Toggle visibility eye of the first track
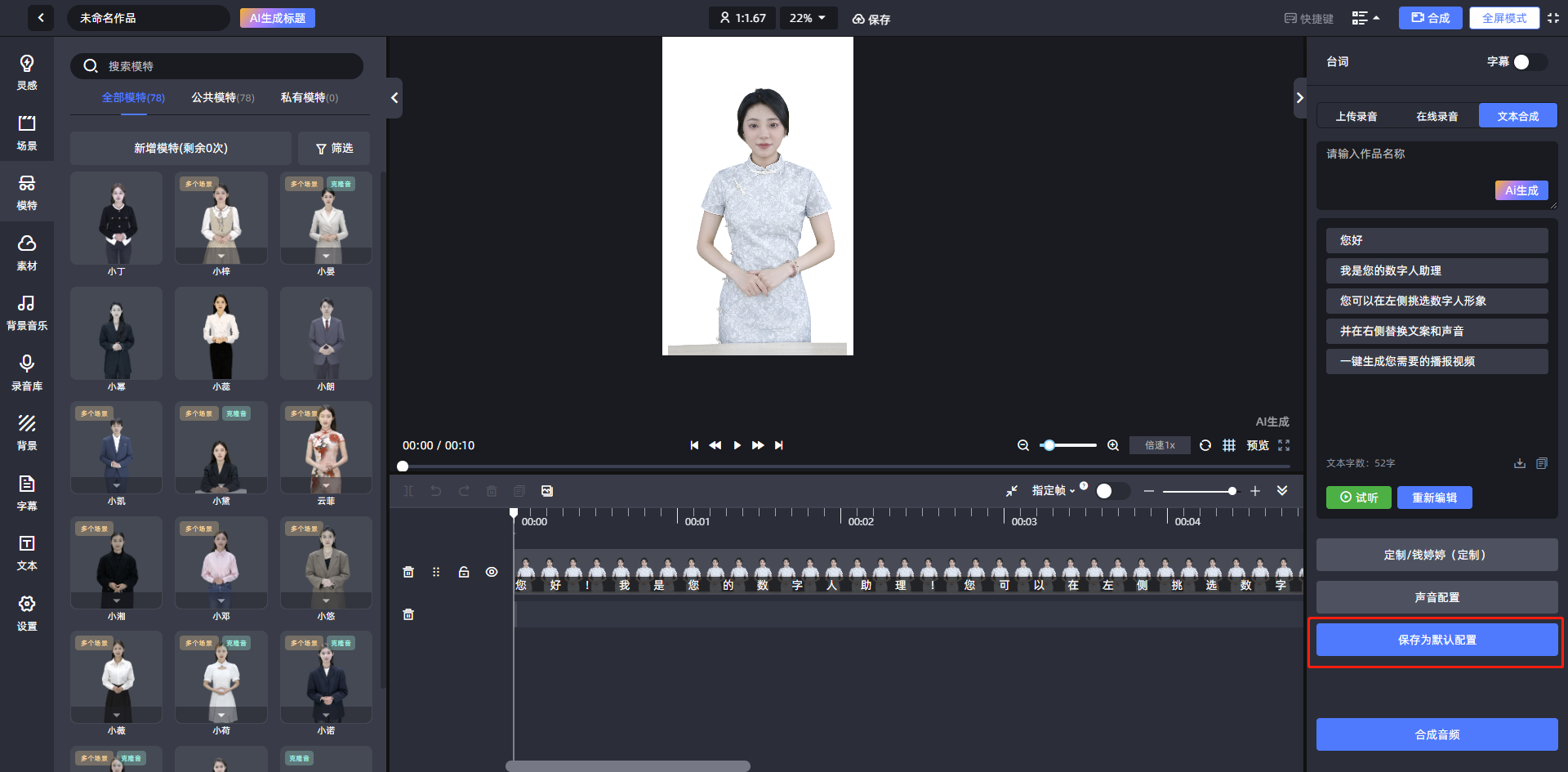Viewport: 1568px width, 772px height. [492, 572]
